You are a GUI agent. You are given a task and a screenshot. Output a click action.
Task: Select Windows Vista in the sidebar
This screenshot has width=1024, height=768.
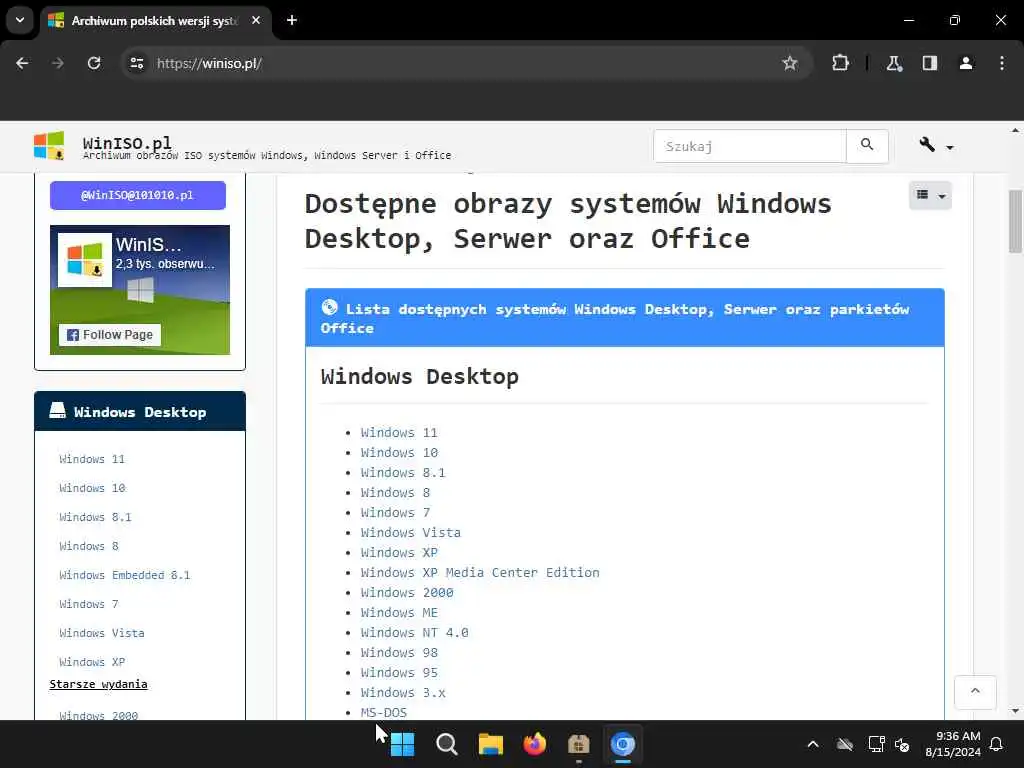coord(102,633)
